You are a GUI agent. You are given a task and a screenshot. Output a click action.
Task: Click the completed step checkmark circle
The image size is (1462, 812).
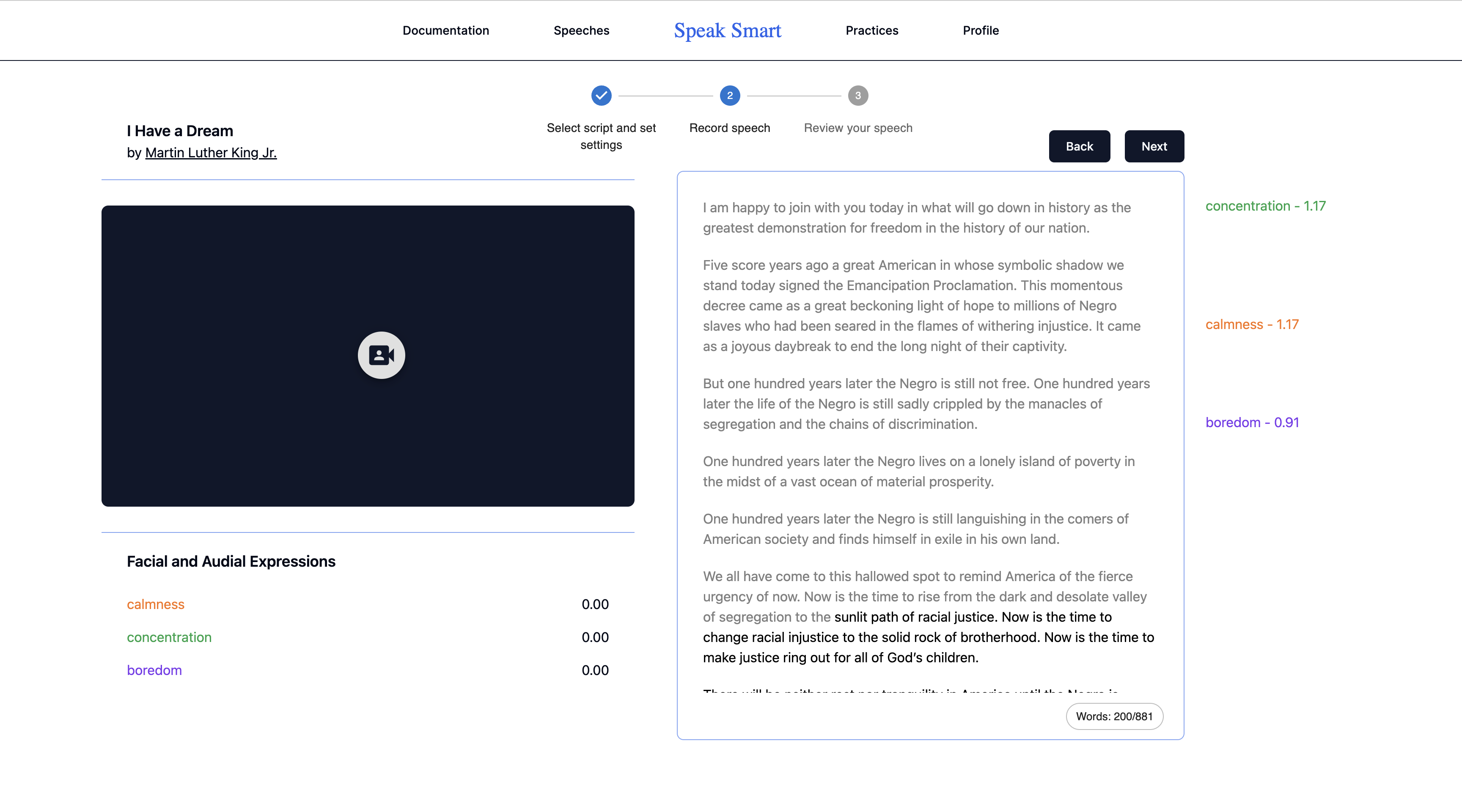tap(601, 95)
